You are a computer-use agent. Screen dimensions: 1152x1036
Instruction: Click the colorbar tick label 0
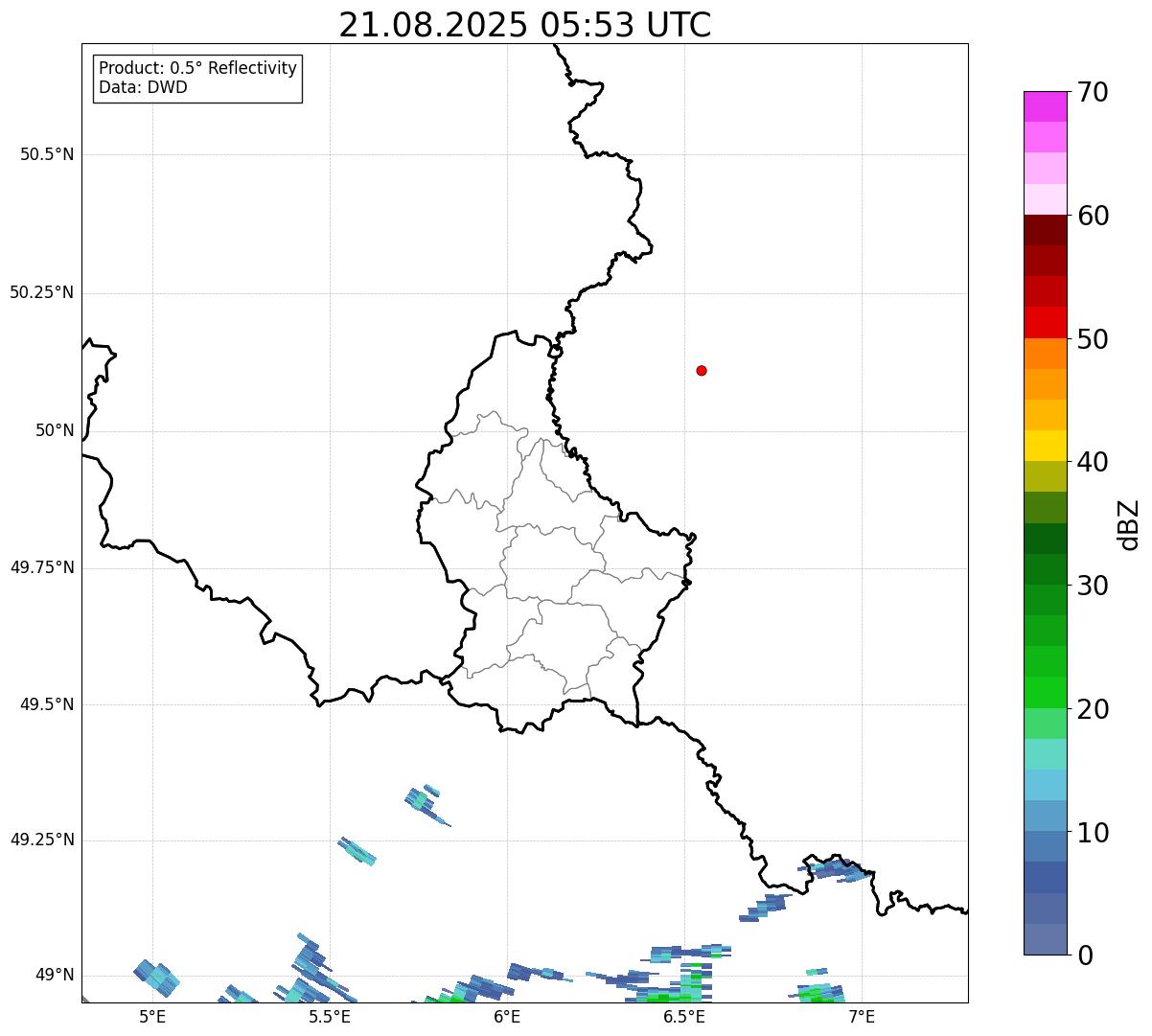pyautogui.click(x=1084, y=955)
